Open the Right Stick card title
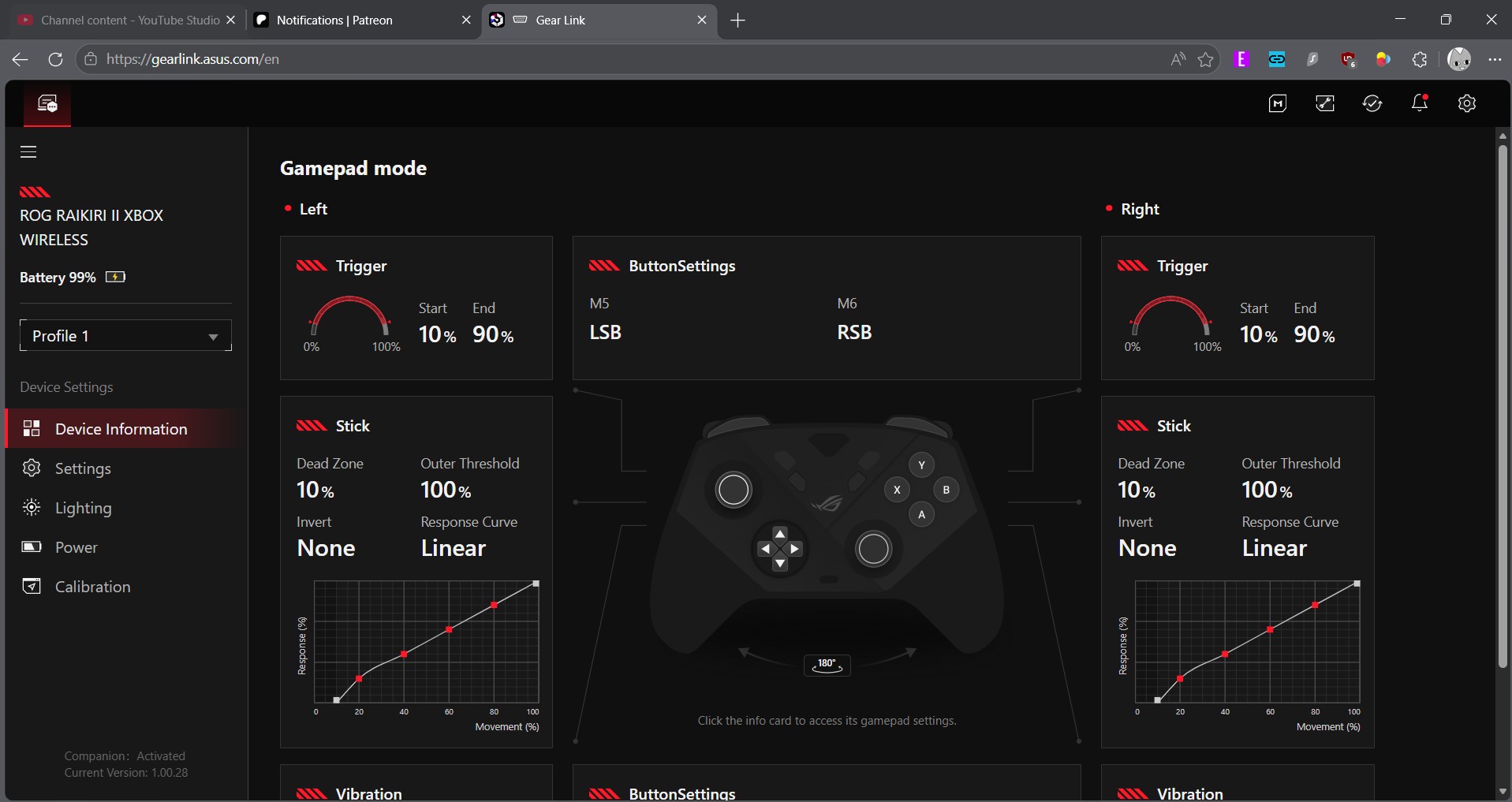 [1174, 427]
